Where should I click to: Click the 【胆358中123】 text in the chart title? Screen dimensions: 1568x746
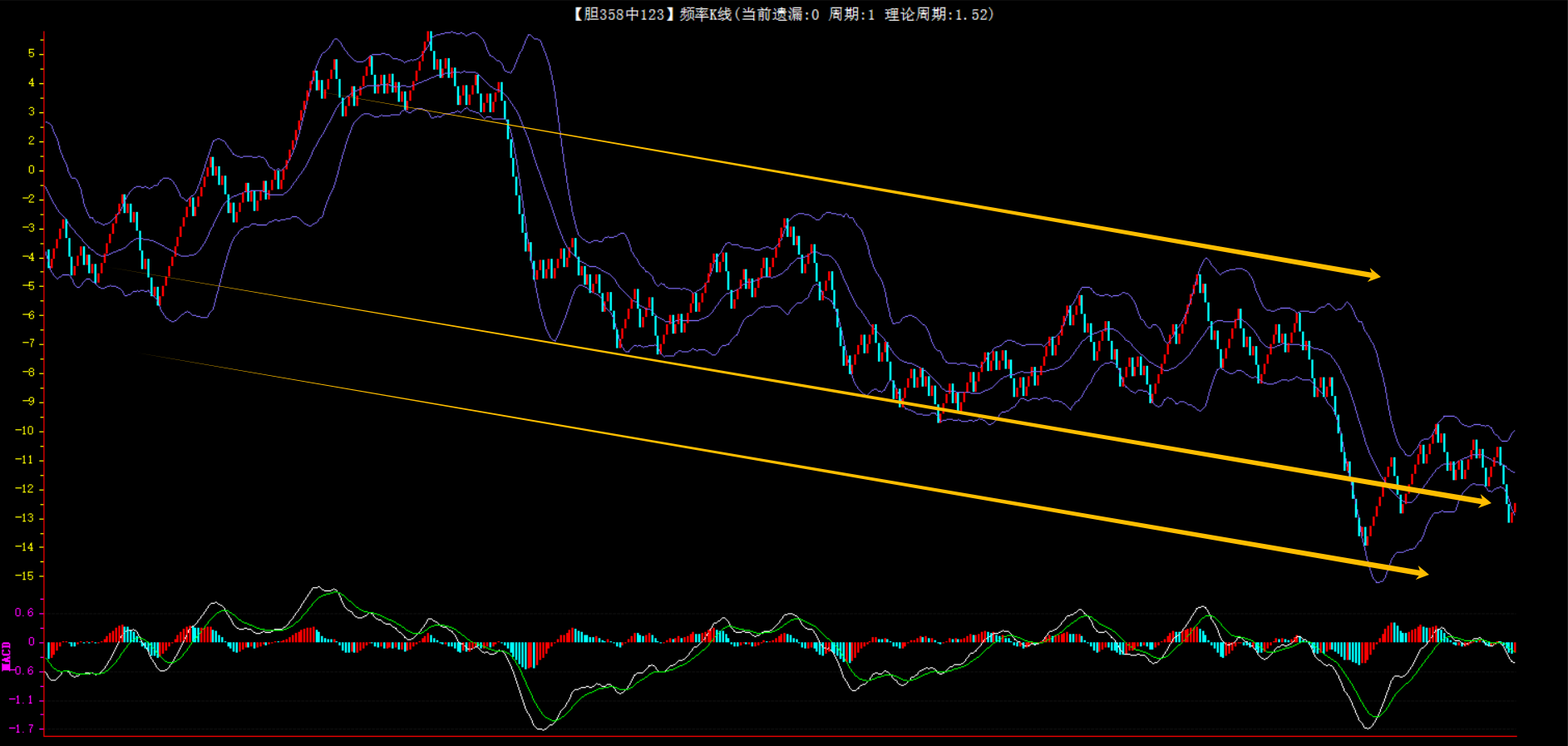point(621,14)
